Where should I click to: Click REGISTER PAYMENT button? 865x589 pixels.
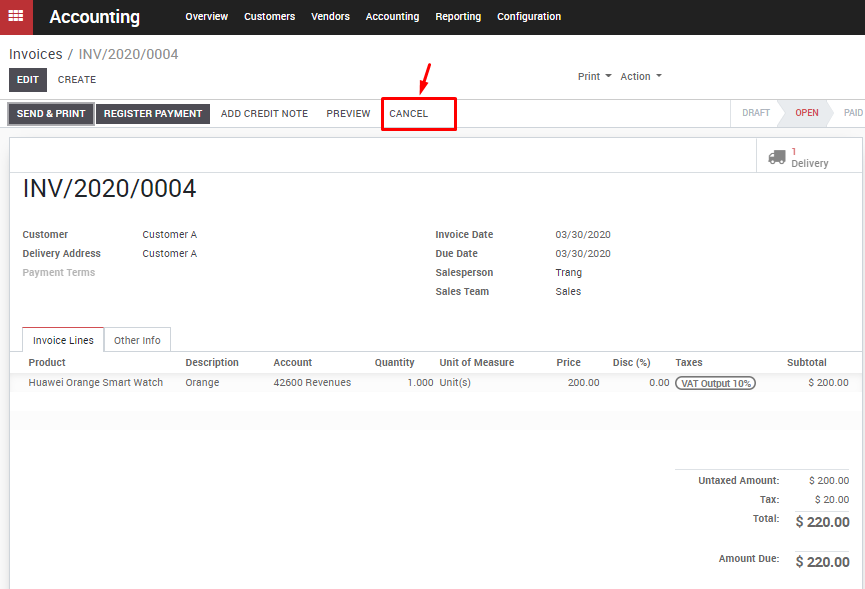click(x=153, y=114)
